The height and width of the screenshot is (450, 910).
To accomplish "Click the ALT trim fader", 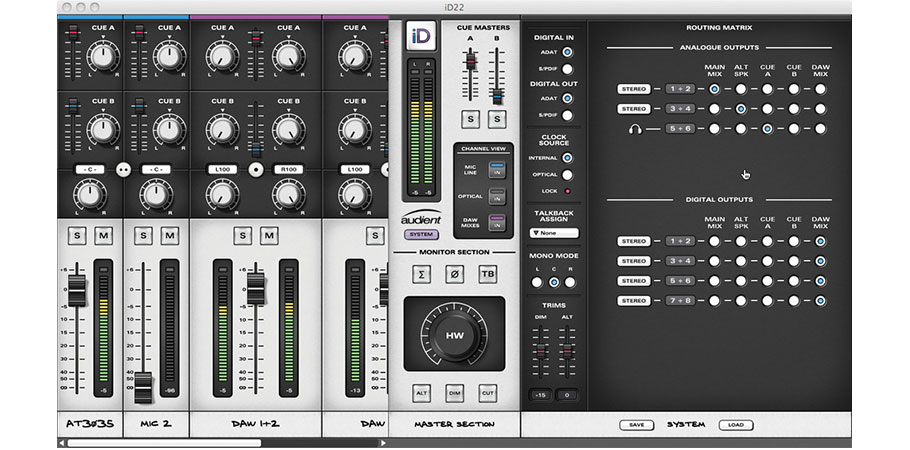I will [x=566, y=352].
